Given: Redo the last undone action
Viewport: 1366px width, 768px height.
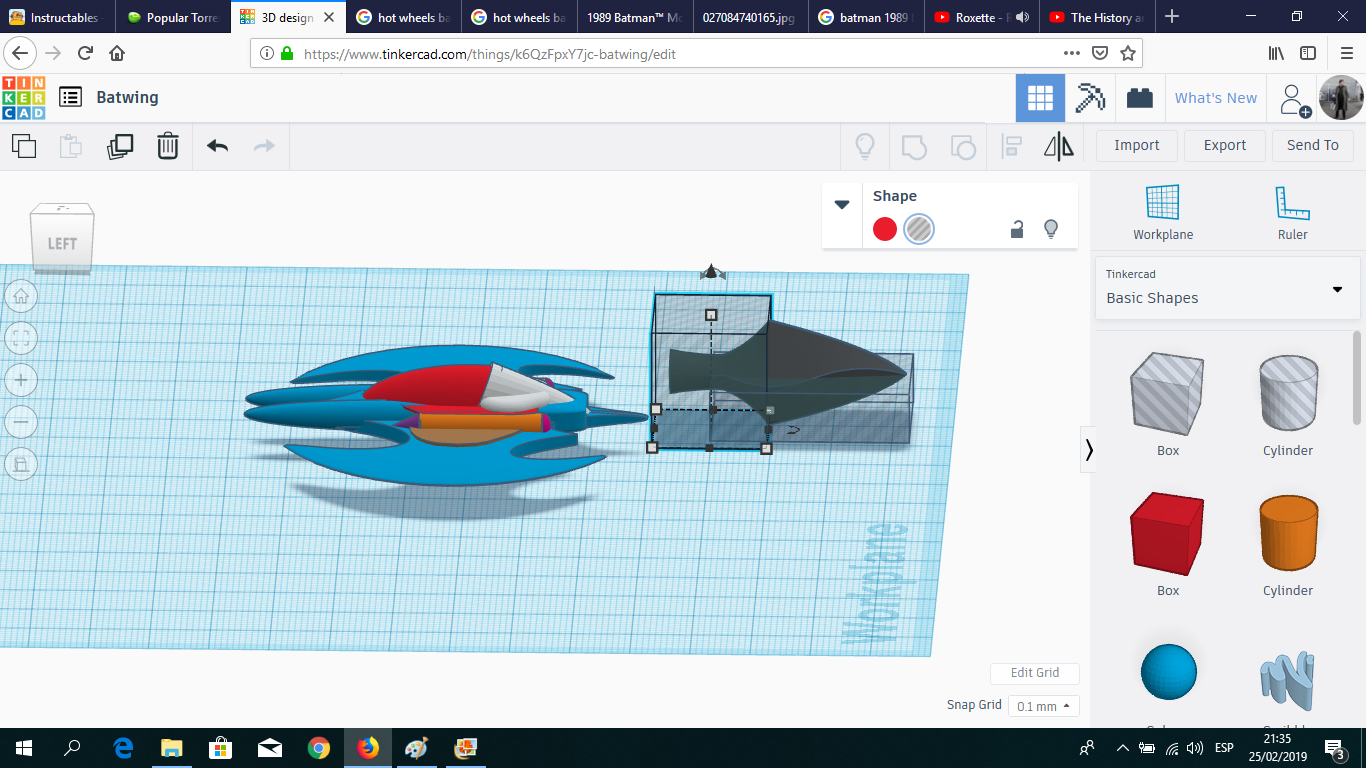Looking at the screenshot, I should (264, 146).
